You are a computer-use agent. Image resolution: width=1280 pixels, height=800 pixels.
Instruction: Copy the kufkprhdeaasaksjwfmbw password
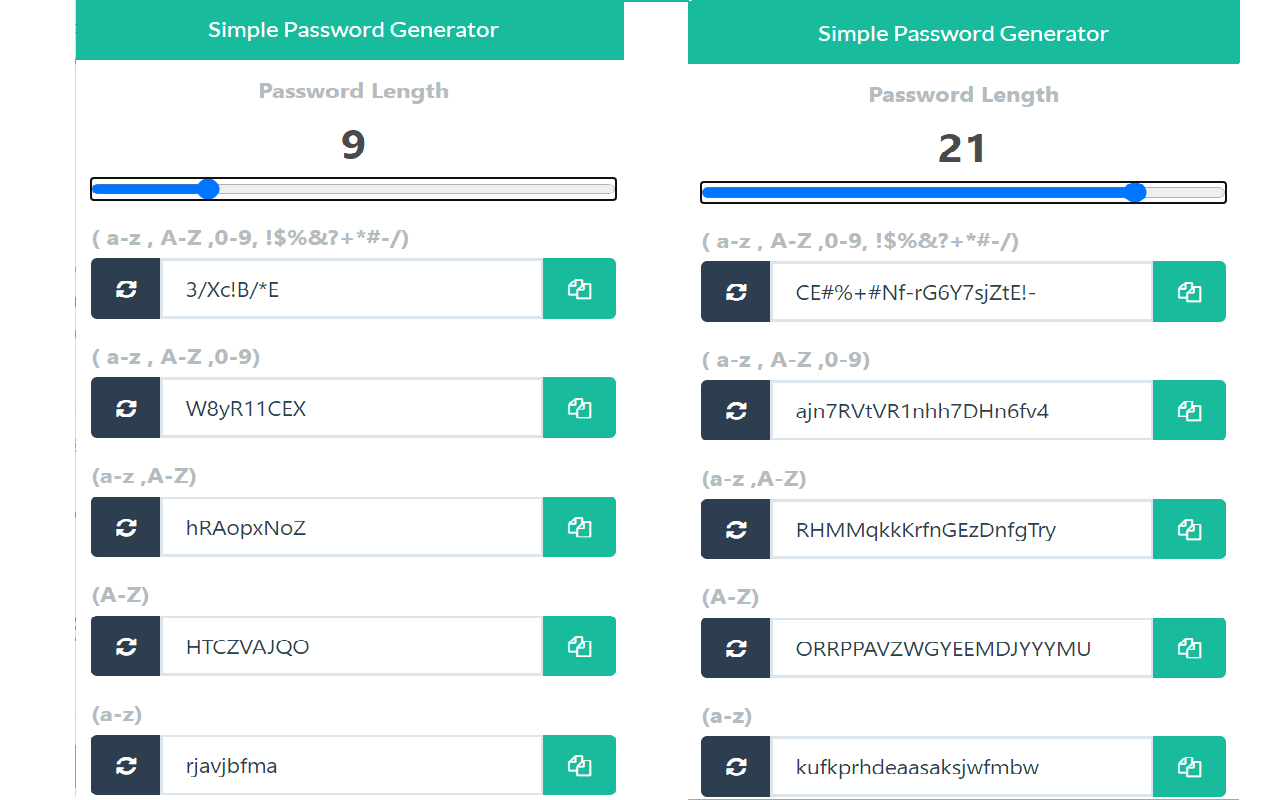click(1189, 767)
